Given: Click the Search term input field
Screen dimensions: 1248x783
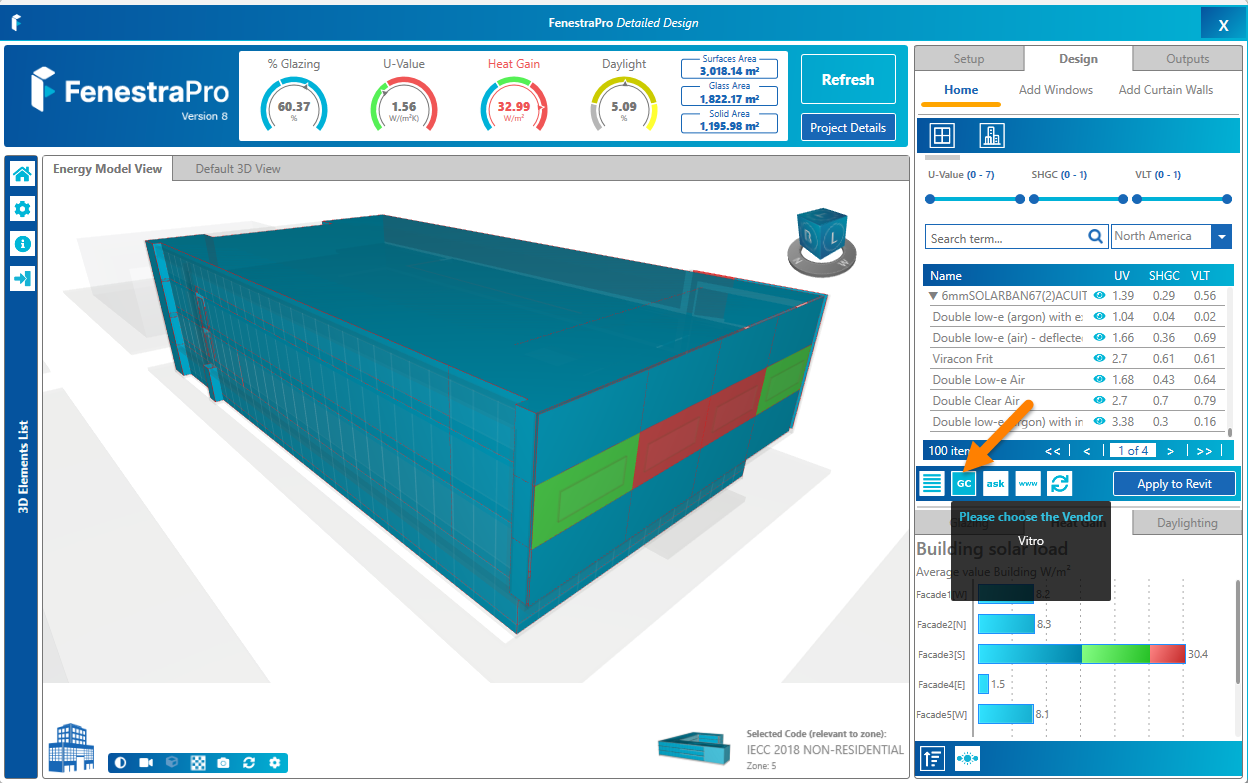Looking at the screenshot, I should click(x=1006, y=238).
